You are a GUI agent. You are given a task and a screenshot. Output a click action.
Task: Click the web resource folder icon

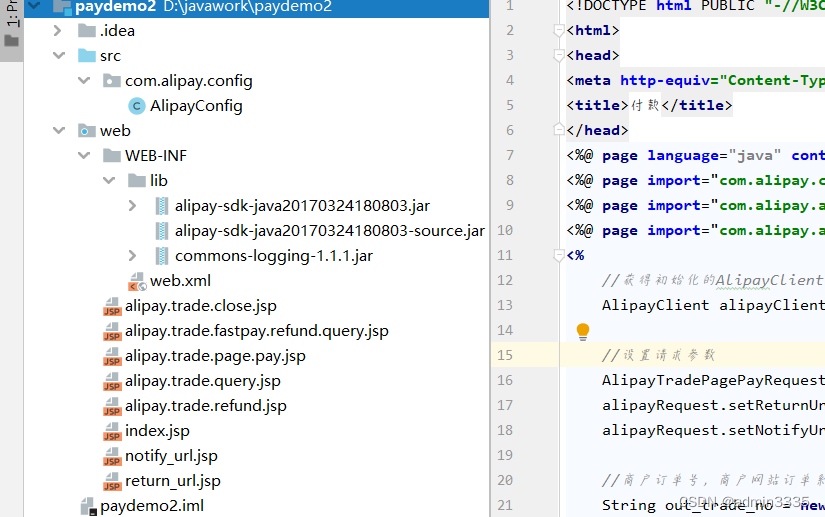[87, 130]
